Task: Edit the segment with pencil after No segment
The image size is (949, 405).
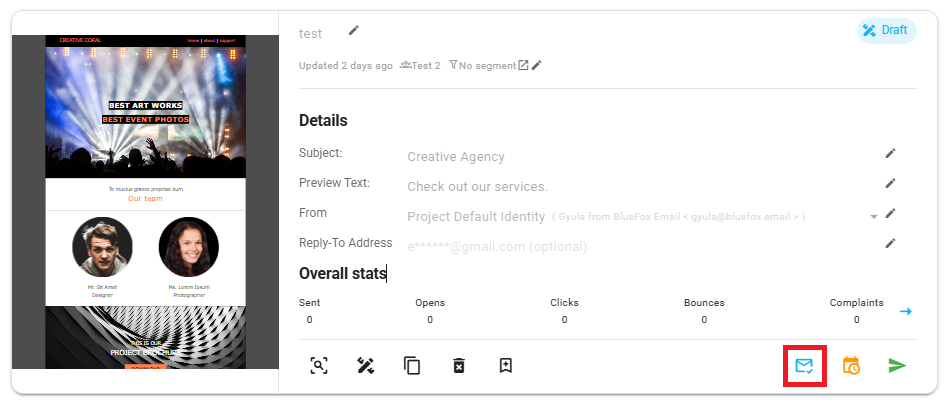Action: click(537, 65)
